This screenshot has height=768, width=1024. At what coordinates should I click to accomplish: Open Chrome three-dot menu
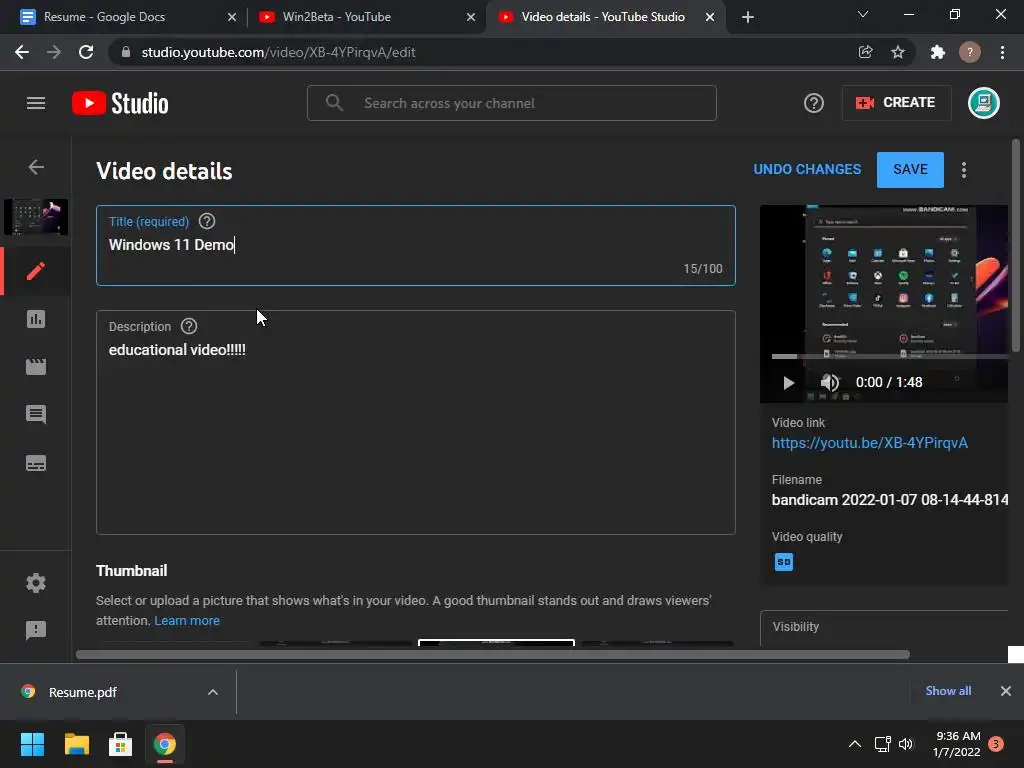[x=1002, y=52]
